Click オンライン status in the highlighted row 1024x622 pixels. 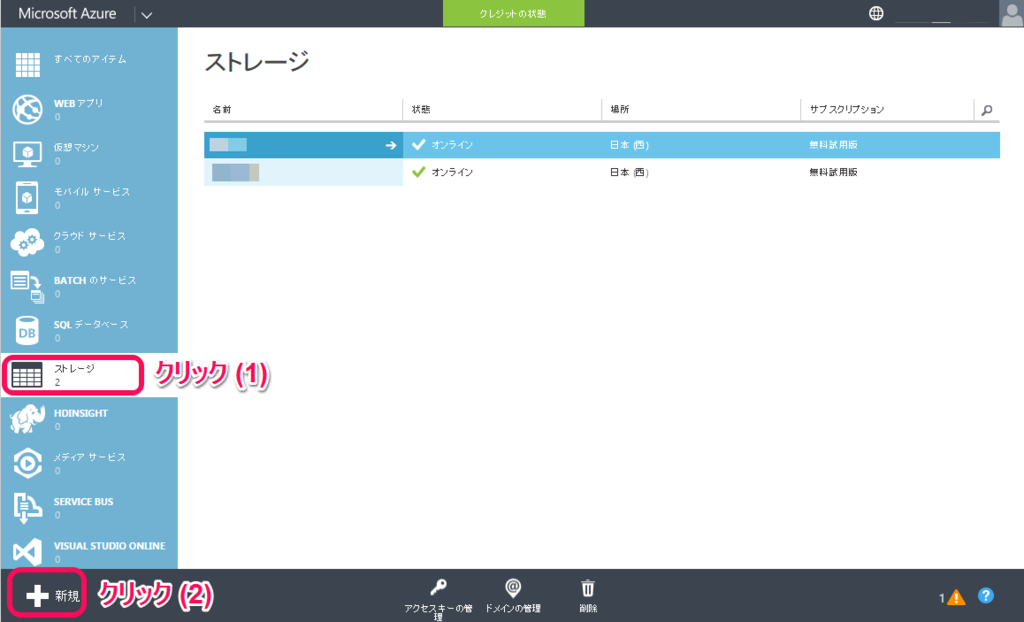452,145
